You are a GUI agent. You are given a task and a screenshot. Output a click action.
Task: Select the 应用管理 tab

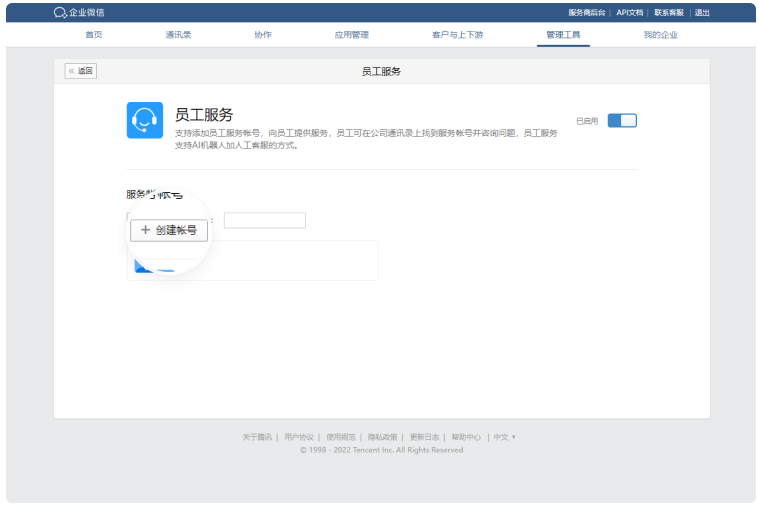[x=351, y=35]
